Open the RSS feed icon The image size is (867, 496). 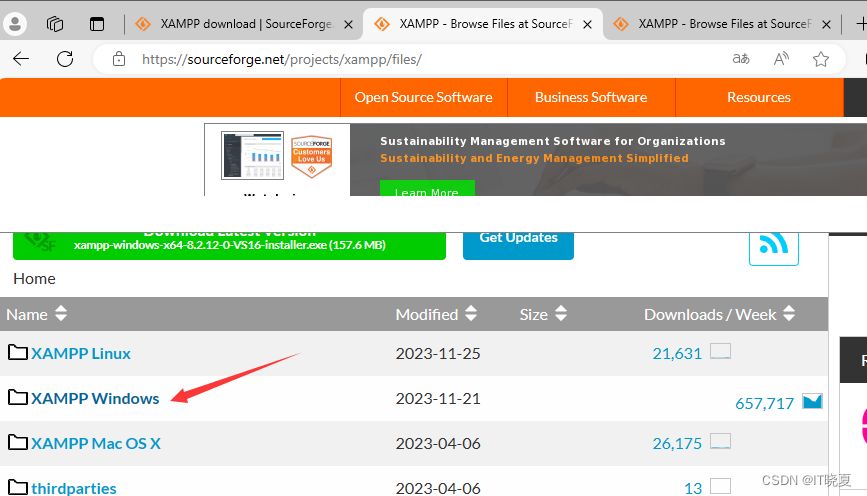click(x=774, y=247)
